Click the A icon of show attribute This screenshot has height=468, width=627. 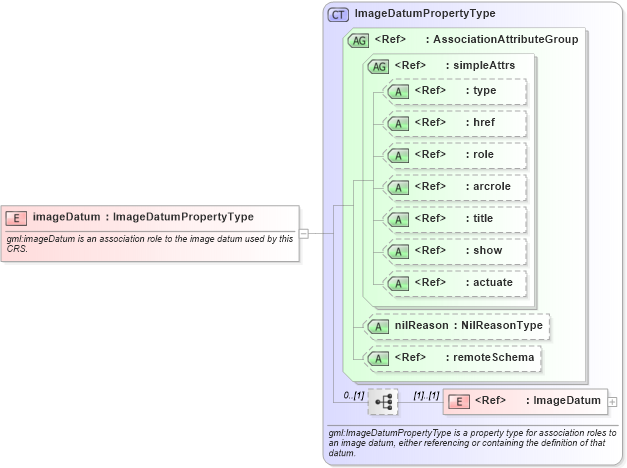coord(398,252)
